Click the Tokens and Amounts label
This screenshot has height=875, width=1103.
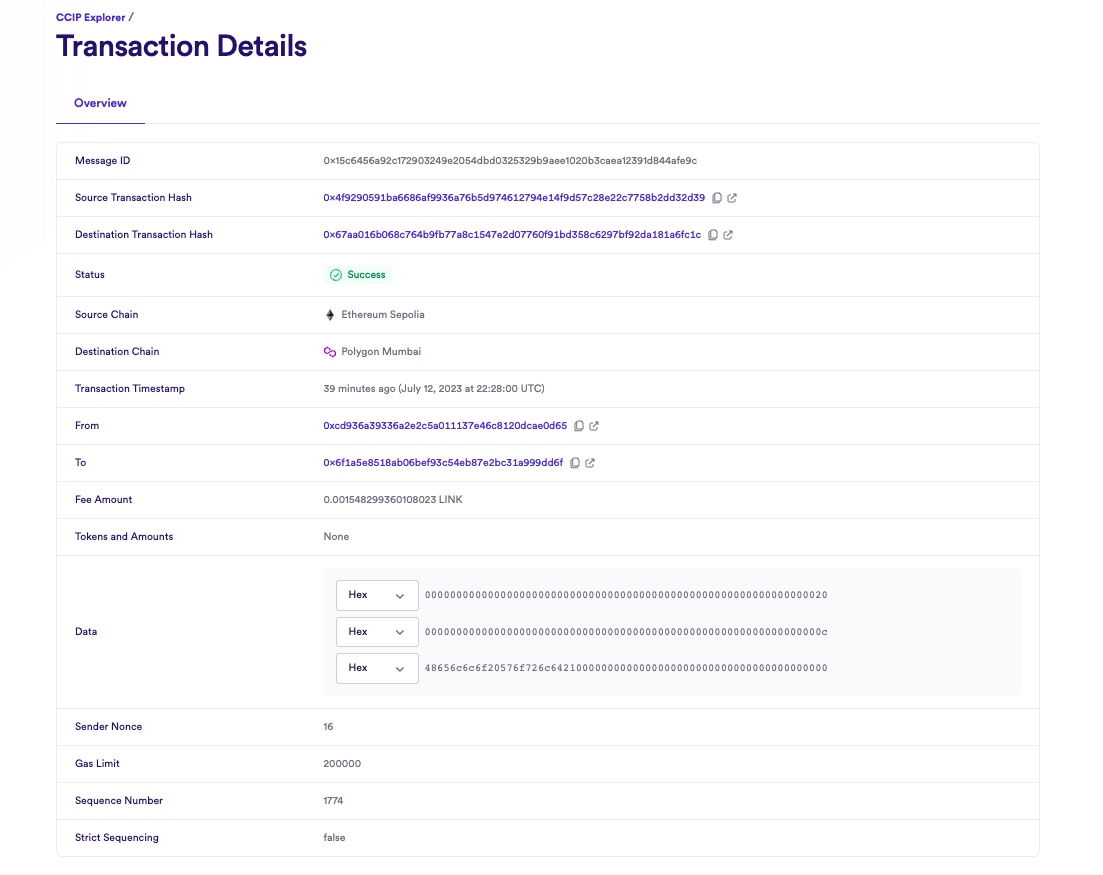click(x=124, y=537)
